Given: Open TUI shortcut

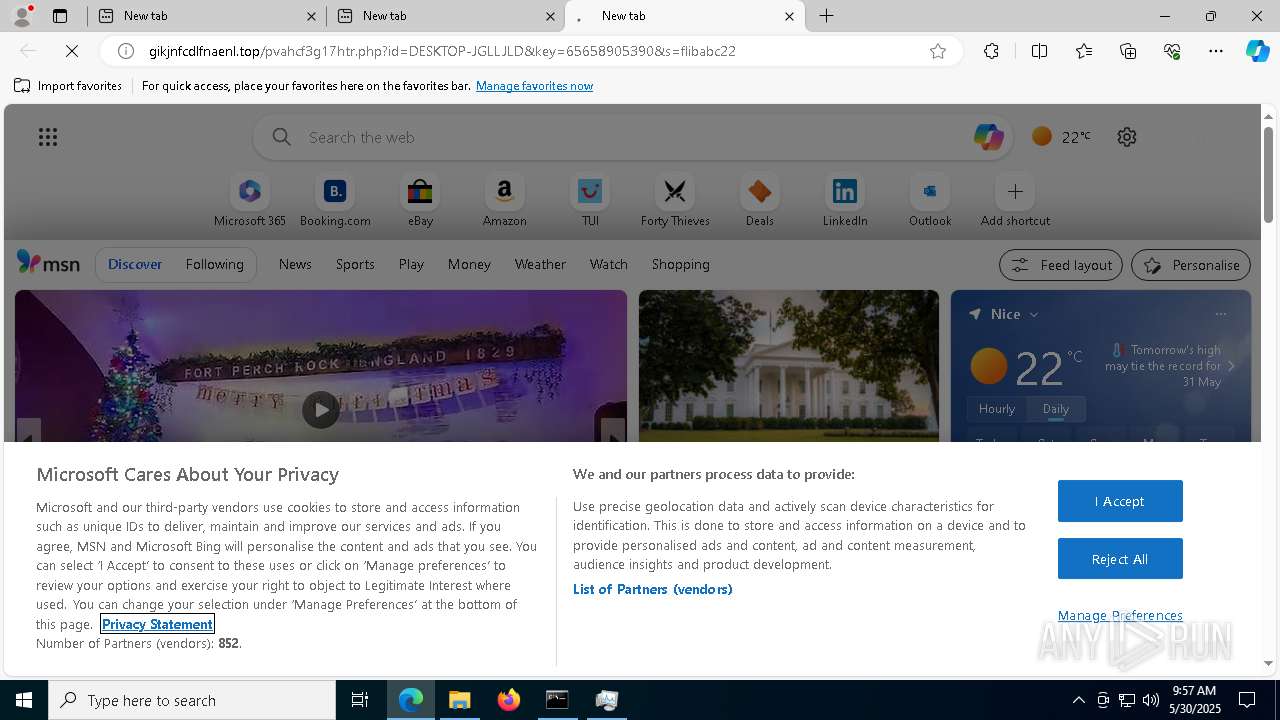Looking at the screenshot, I should 590,201.
